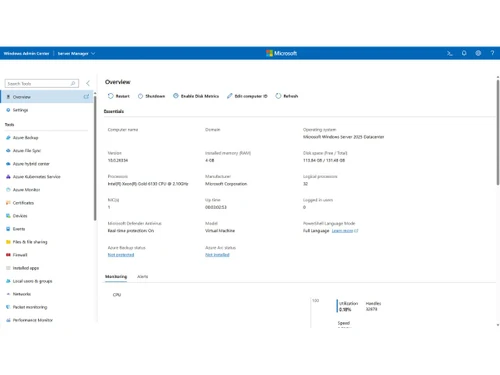Click in the Search Tools field
This screenshot has height=375, width=500.
[x=42, y=83]
